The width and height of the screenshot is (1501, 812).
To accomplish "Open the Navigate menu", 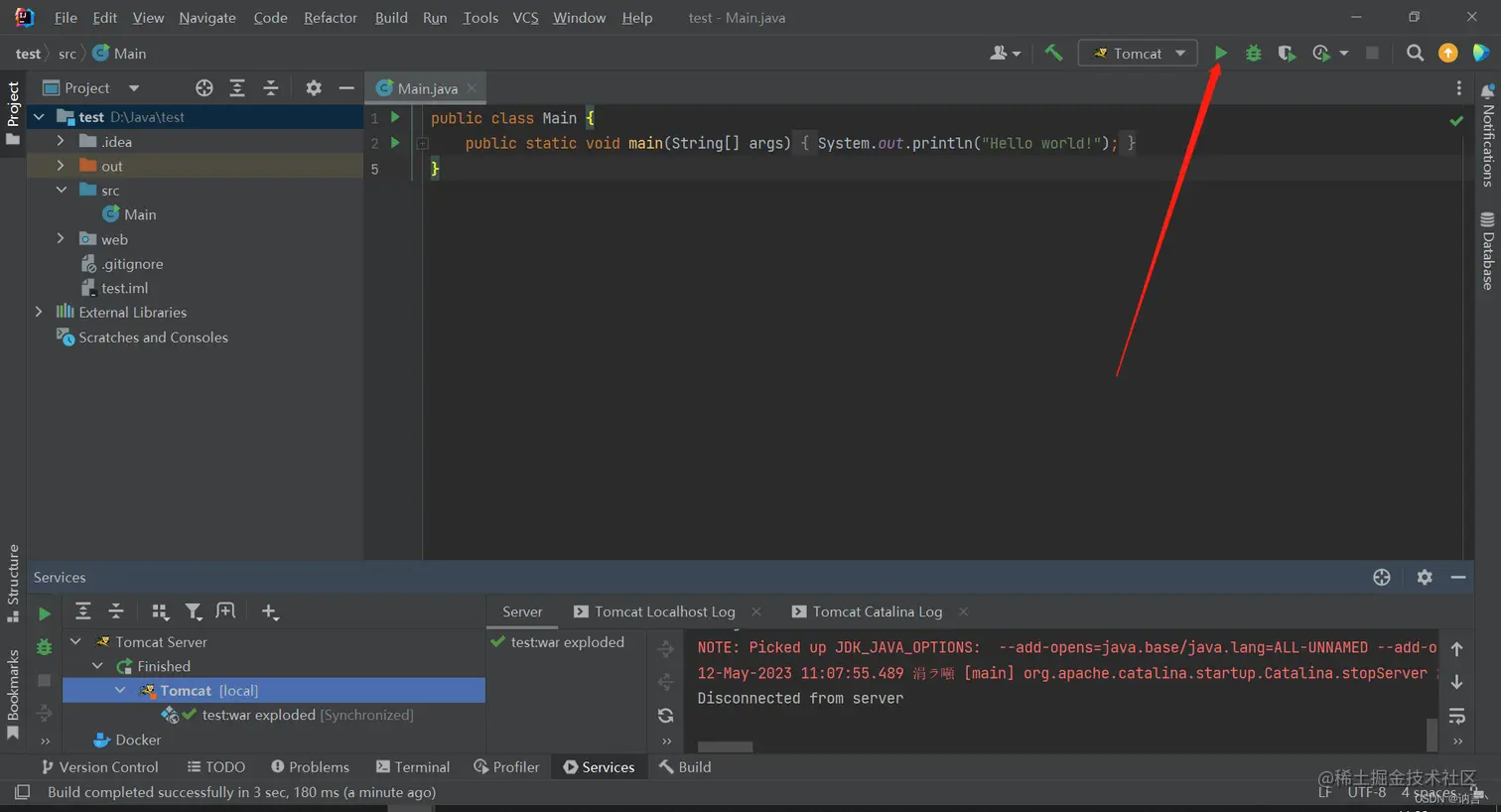I will 206,17.
